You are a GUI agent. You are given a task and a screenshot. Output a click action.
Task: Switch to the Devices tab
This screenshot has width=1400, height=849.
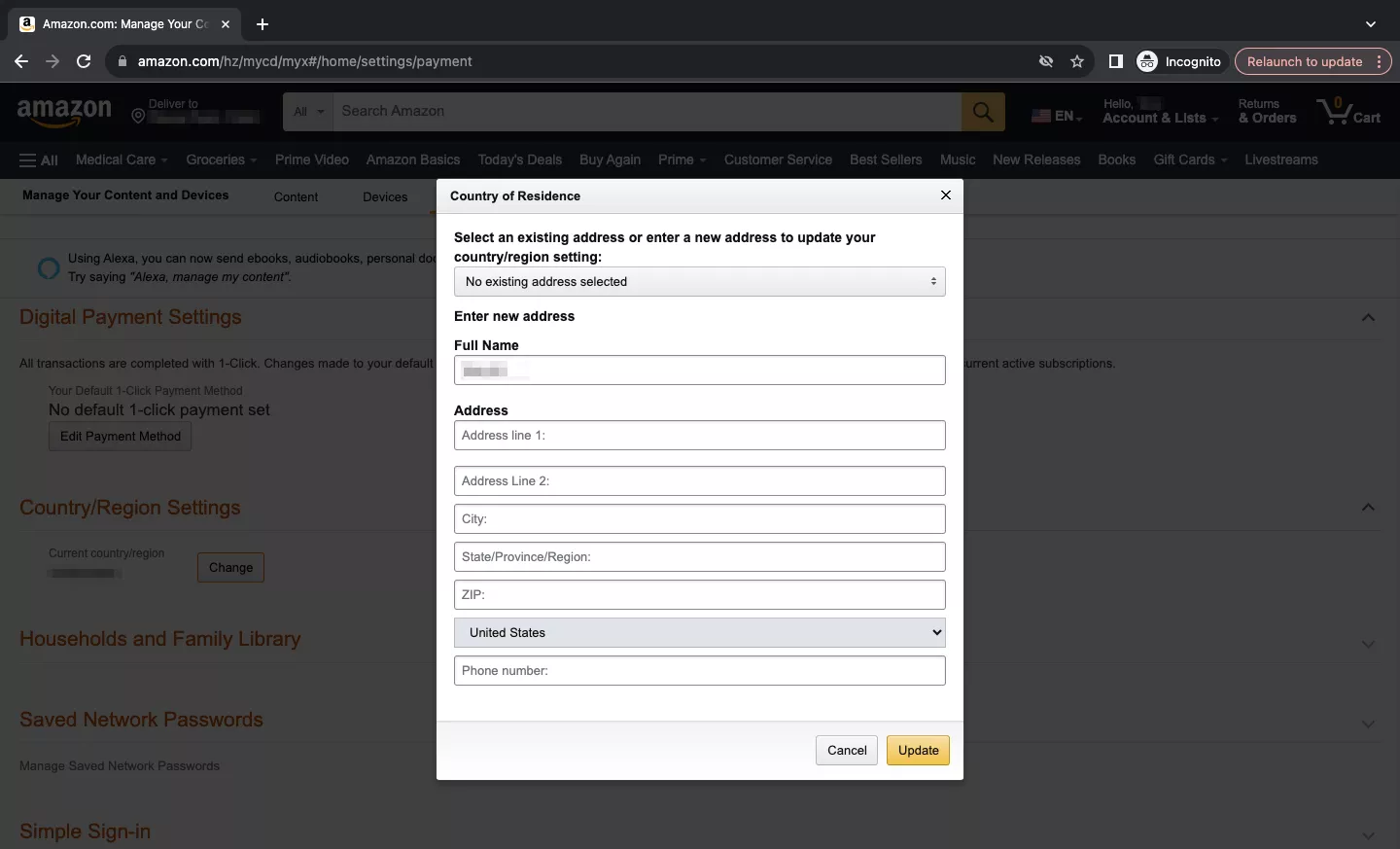tap(385, 196)
